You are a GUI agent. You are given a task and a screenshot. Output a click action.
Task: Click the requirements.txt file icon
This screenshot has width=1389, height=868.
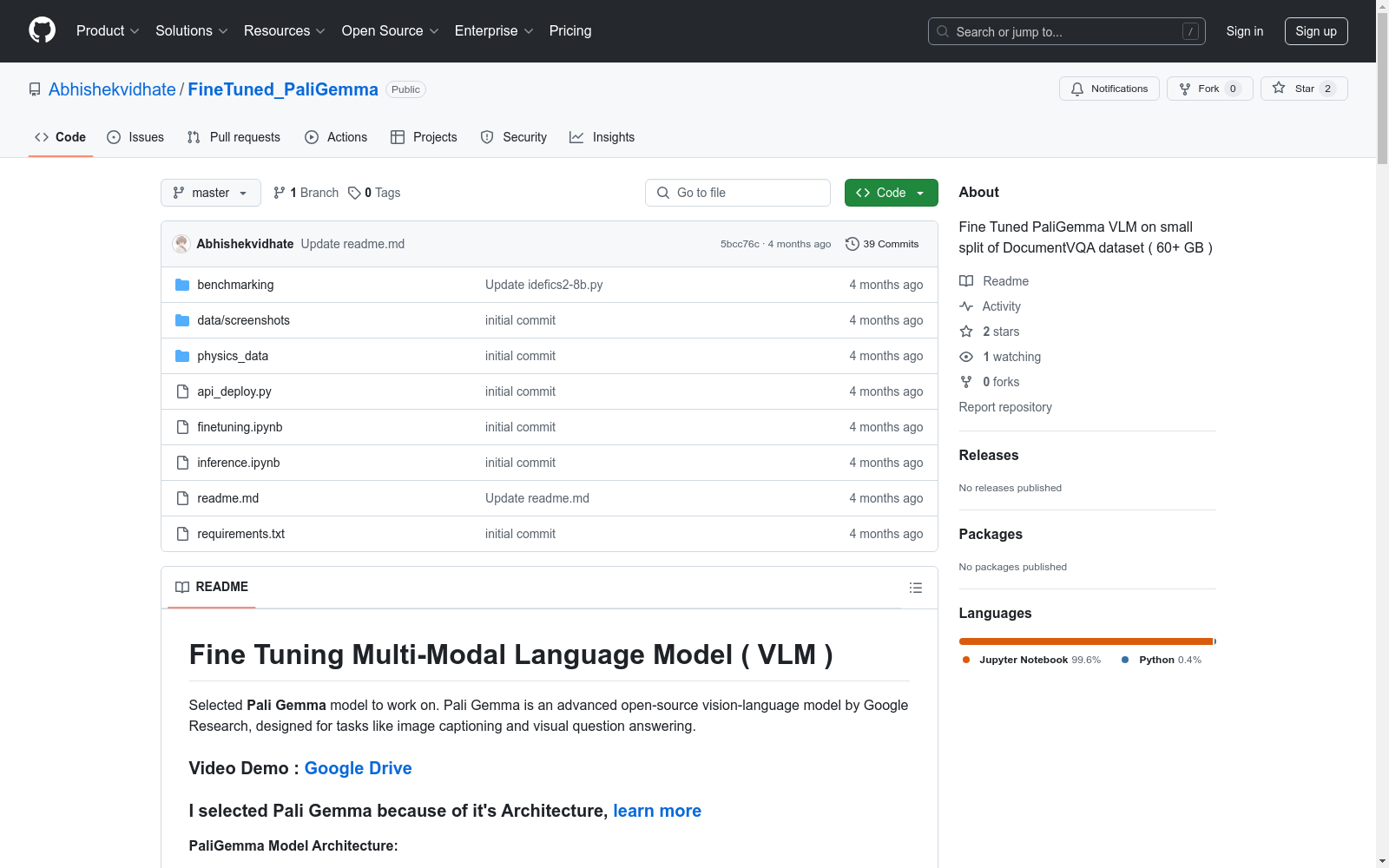coord(182,534)
